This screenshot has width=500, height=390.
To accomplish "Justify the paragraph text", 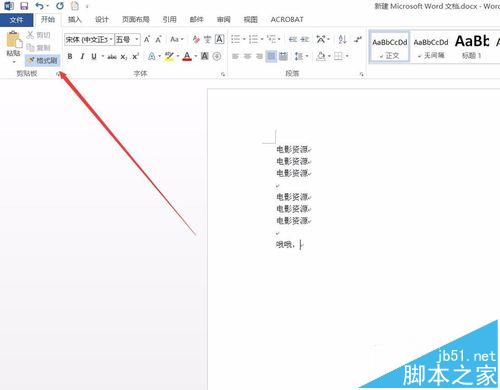I will [271, 57].
